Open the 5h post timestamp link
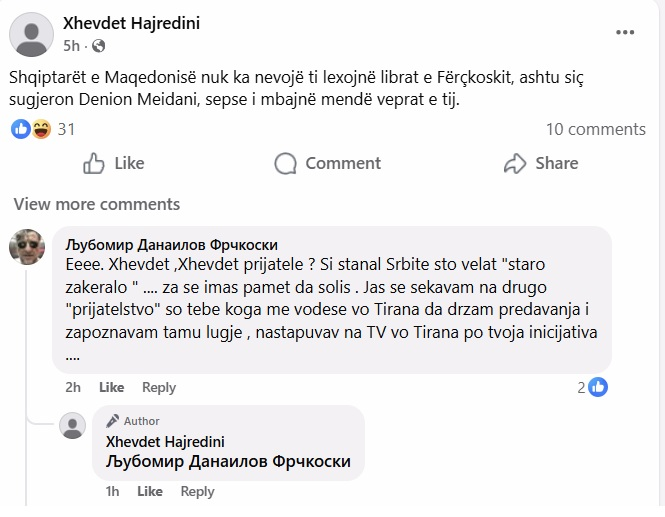Screen dimensions: 665x517 click(71, 46)
